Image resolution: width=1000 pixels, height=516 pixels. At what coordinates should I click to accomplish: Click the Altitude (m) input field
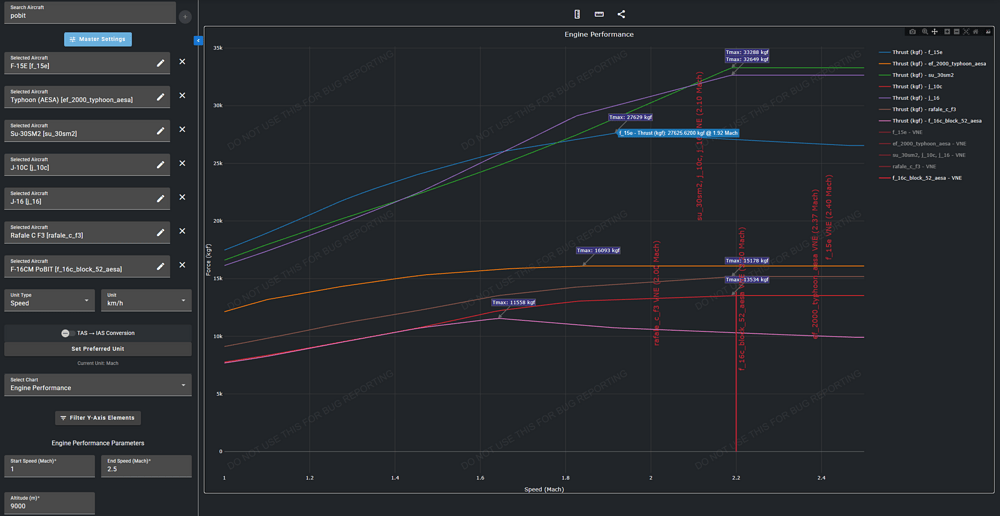[x=50, y=503]
